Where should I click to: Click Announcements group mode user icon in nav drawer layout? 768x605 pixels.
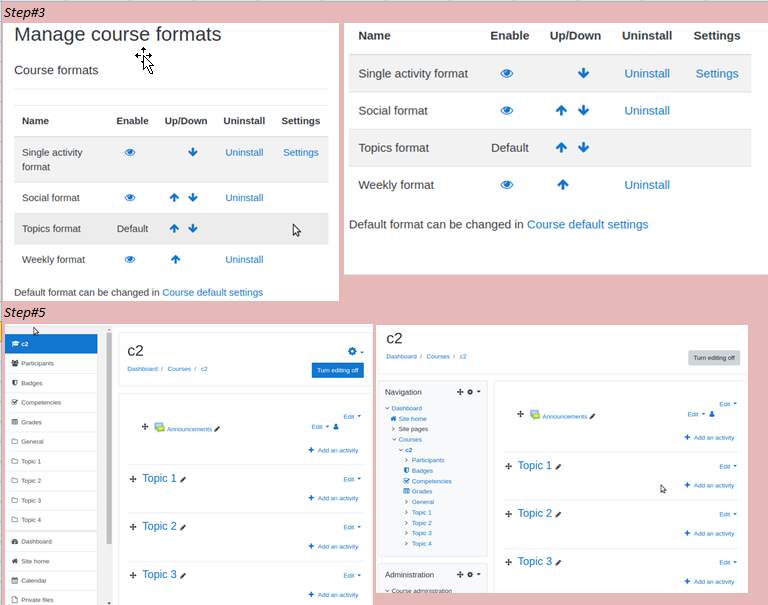(x=336, y=427)
